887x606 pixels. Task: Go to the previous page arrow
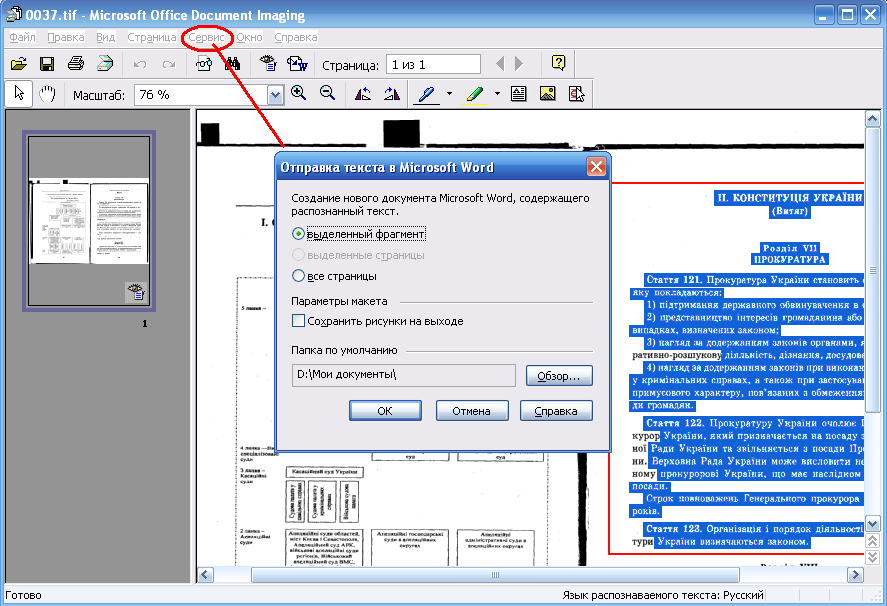click(500, 64)
